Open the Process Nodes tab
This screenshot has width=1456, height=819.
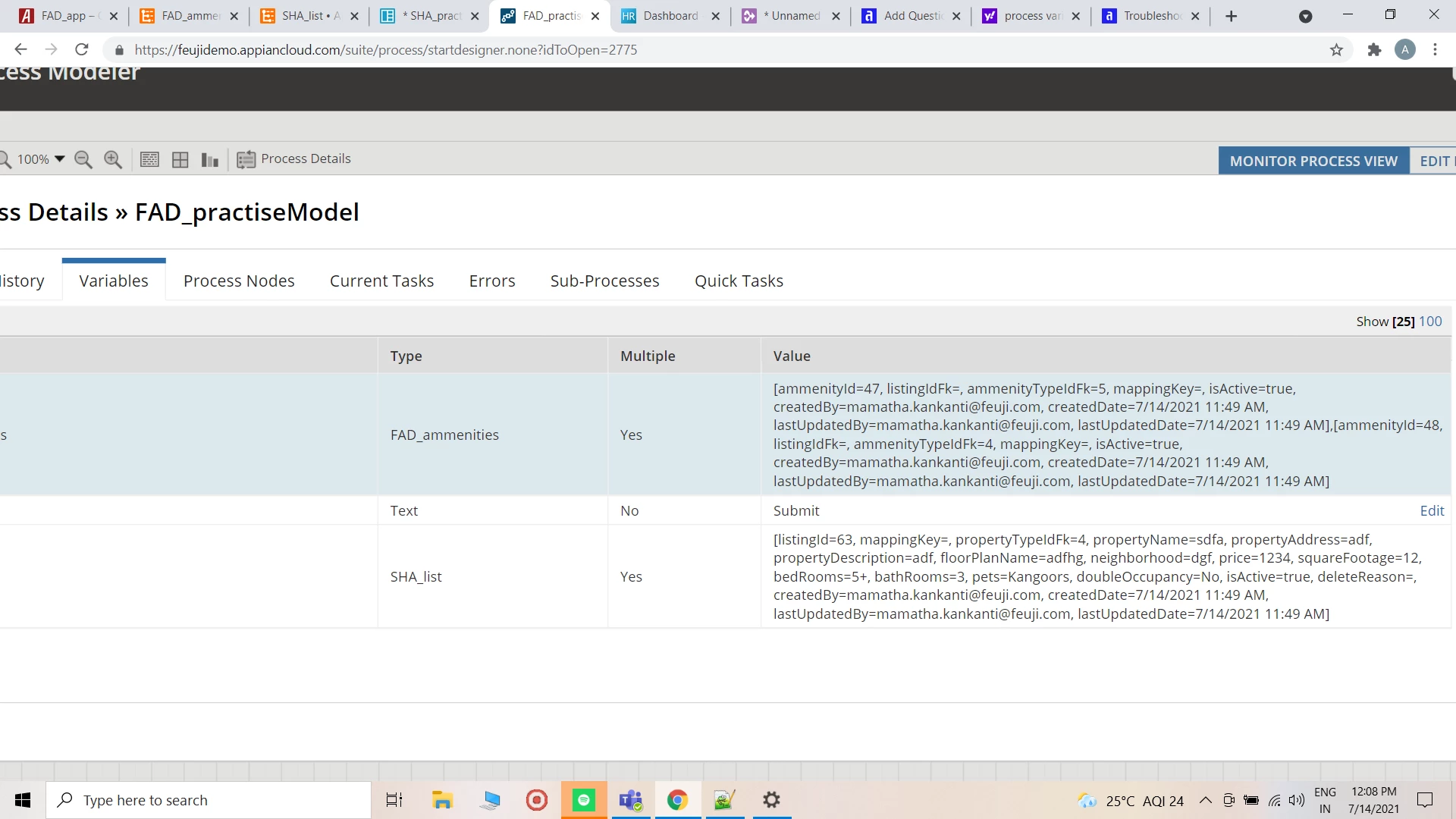point(239,281)
